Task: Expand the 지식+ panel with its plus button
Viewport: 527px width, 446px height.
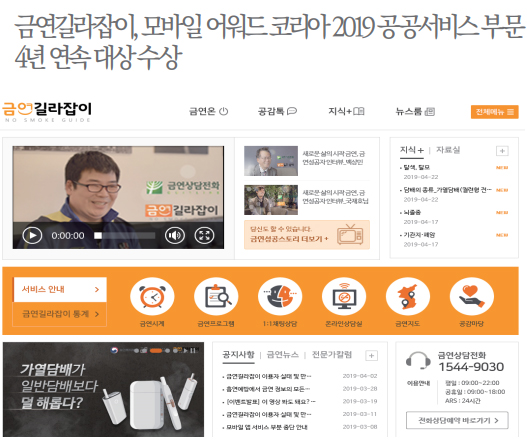Action: pos(502,151)
